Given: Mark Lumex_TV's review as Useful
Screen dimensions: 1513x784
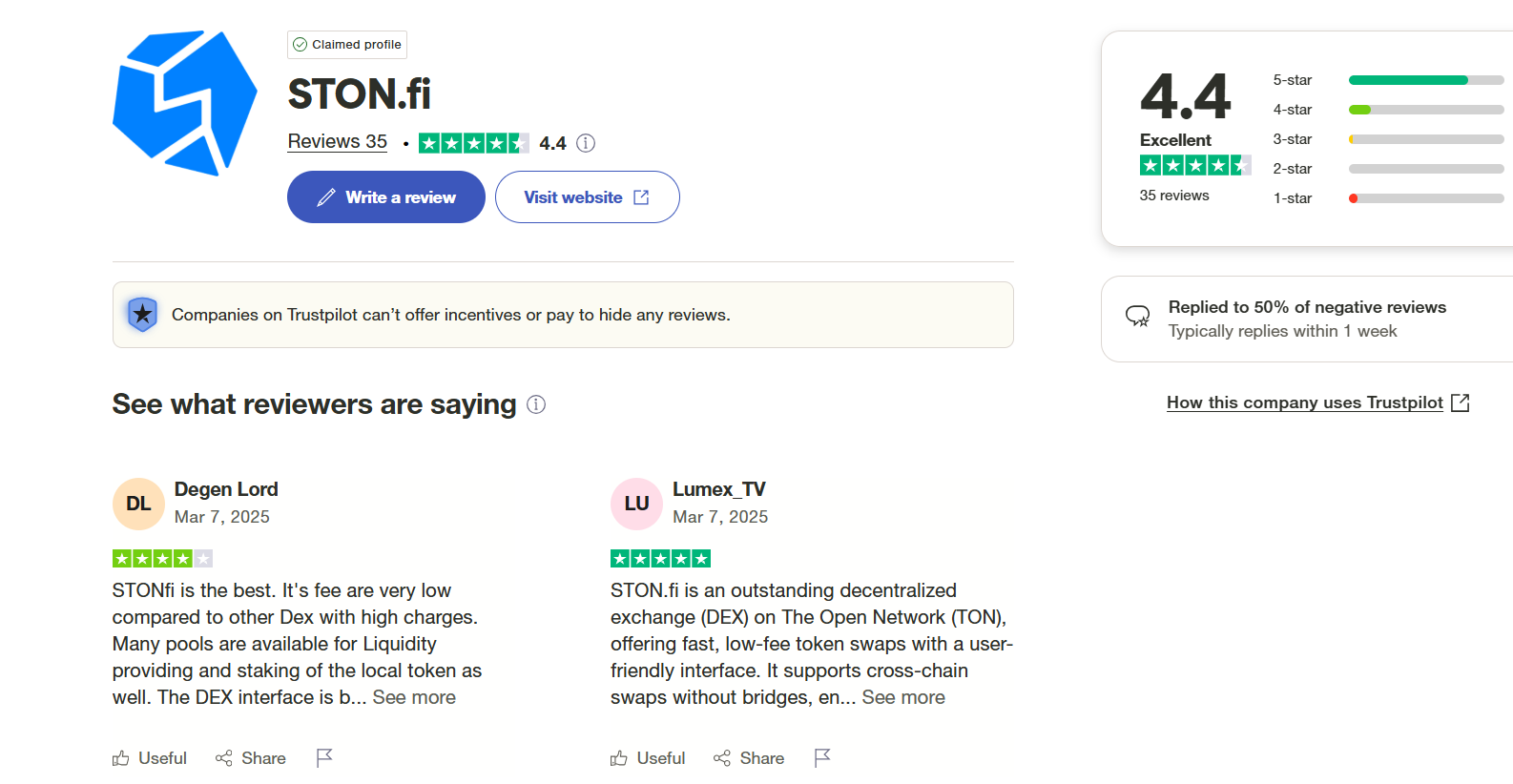Looking at the screenshot, I should 648,758.
